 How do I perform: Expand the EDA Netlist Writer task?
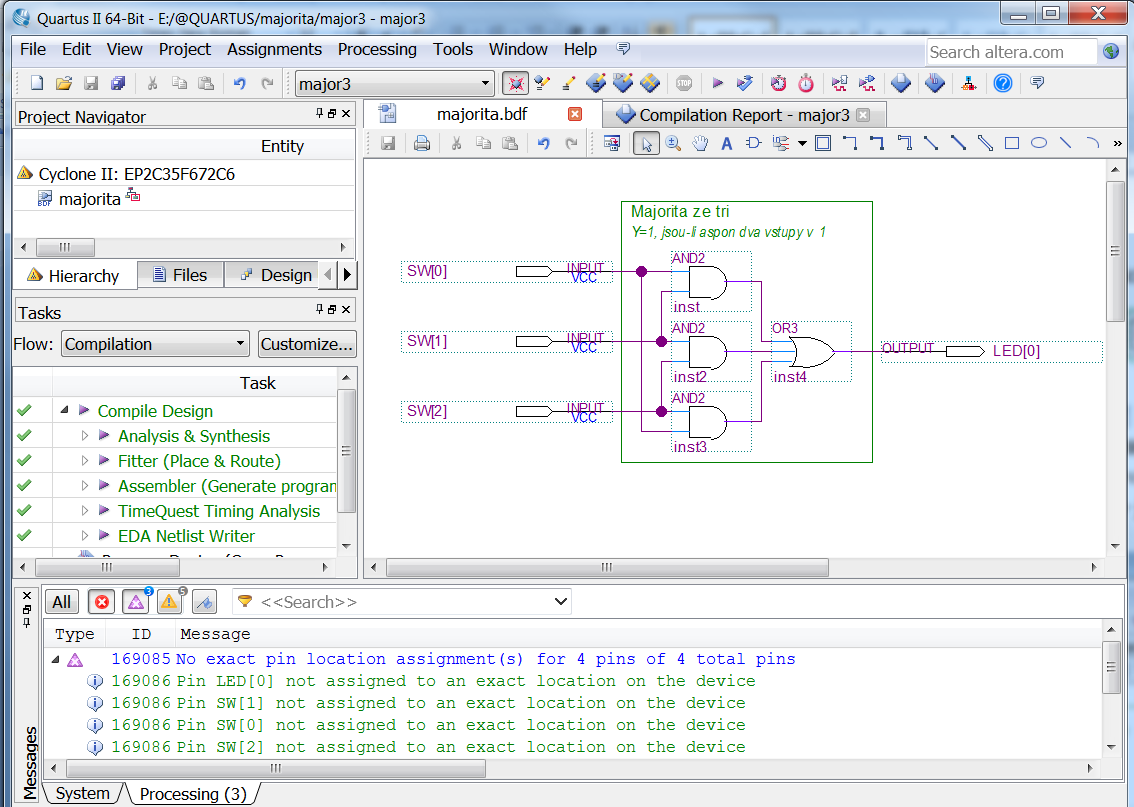85,536
